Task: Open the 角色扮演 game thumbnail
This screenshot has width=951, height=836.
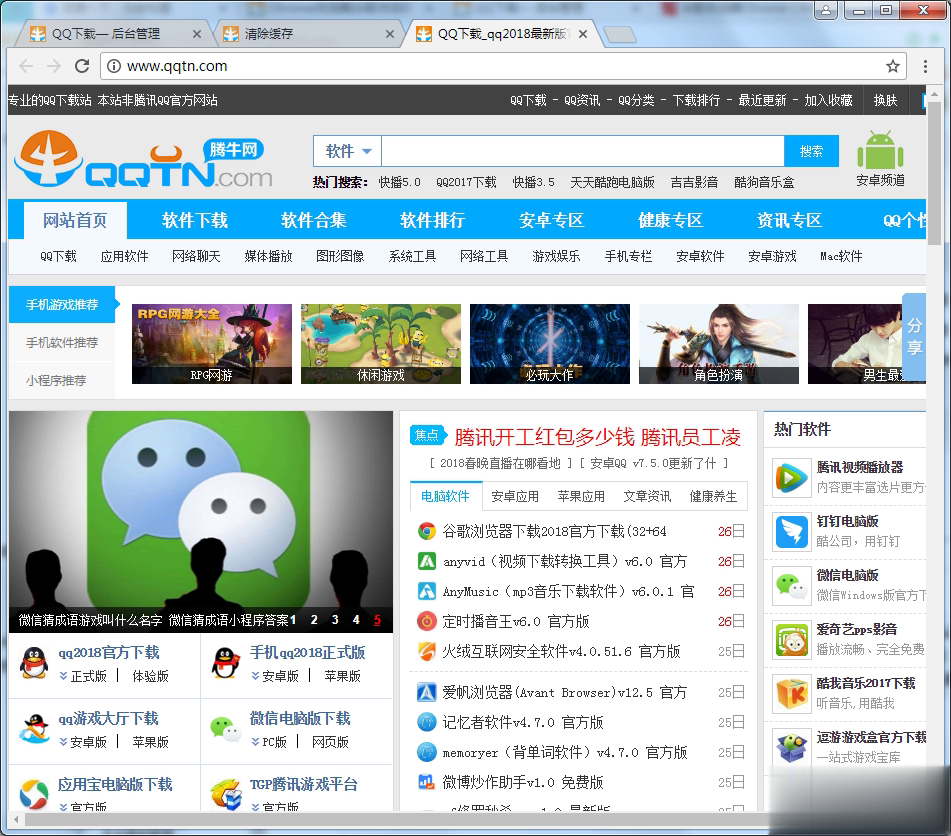Action: [719, 344]
